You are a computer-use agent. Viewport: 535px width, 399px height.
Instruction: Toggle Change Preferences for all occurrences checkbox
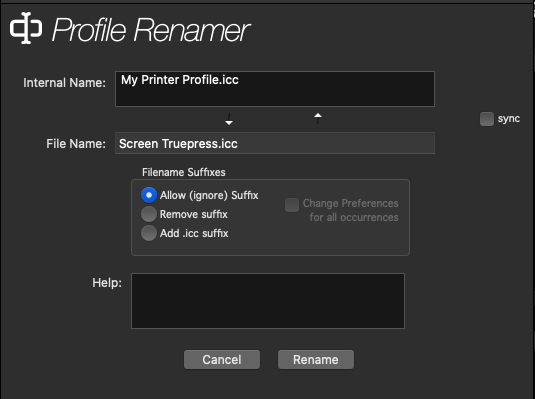pyautogui.click(x=292, y=205)
